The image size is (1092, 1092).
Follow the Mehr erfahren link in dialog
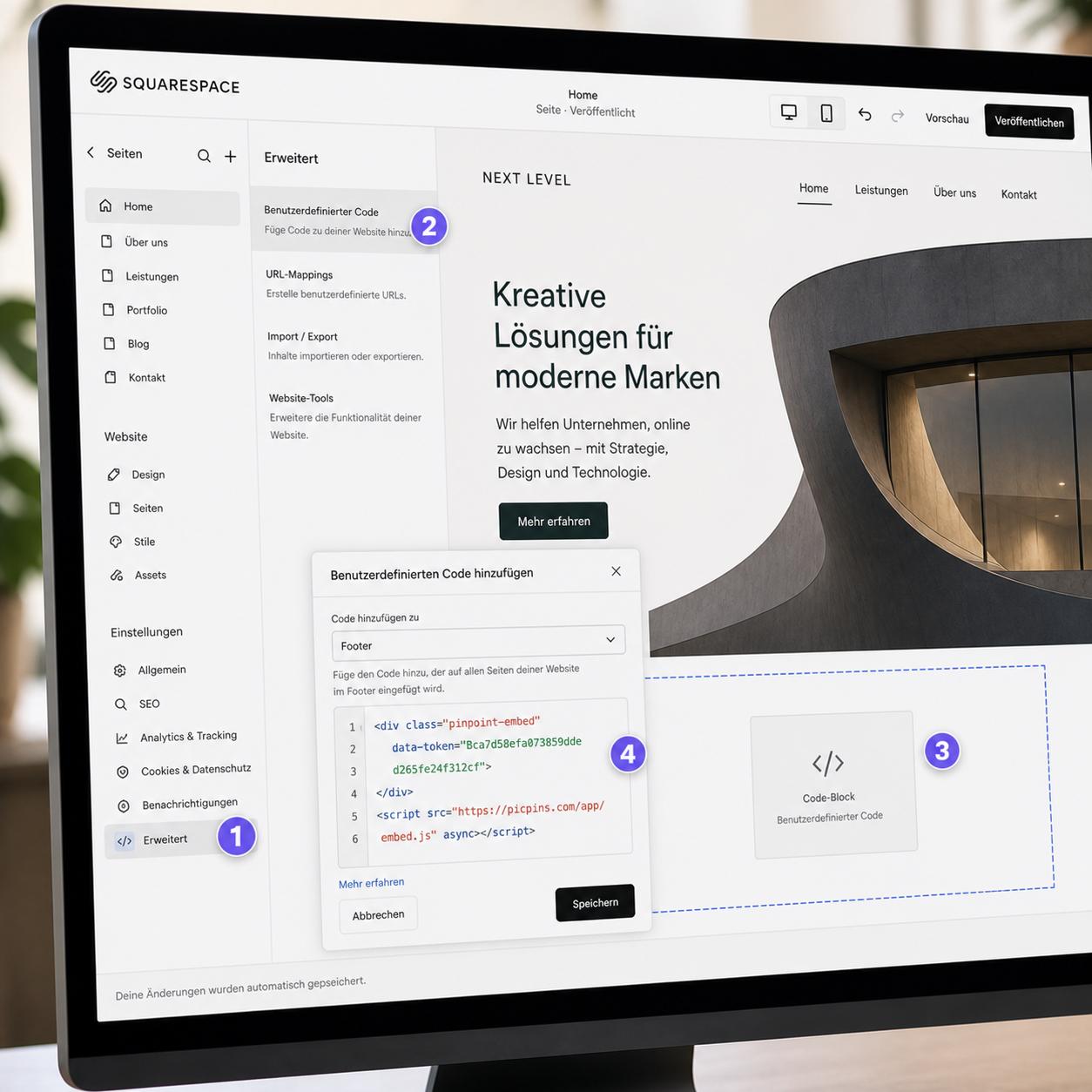coord(371,883)
